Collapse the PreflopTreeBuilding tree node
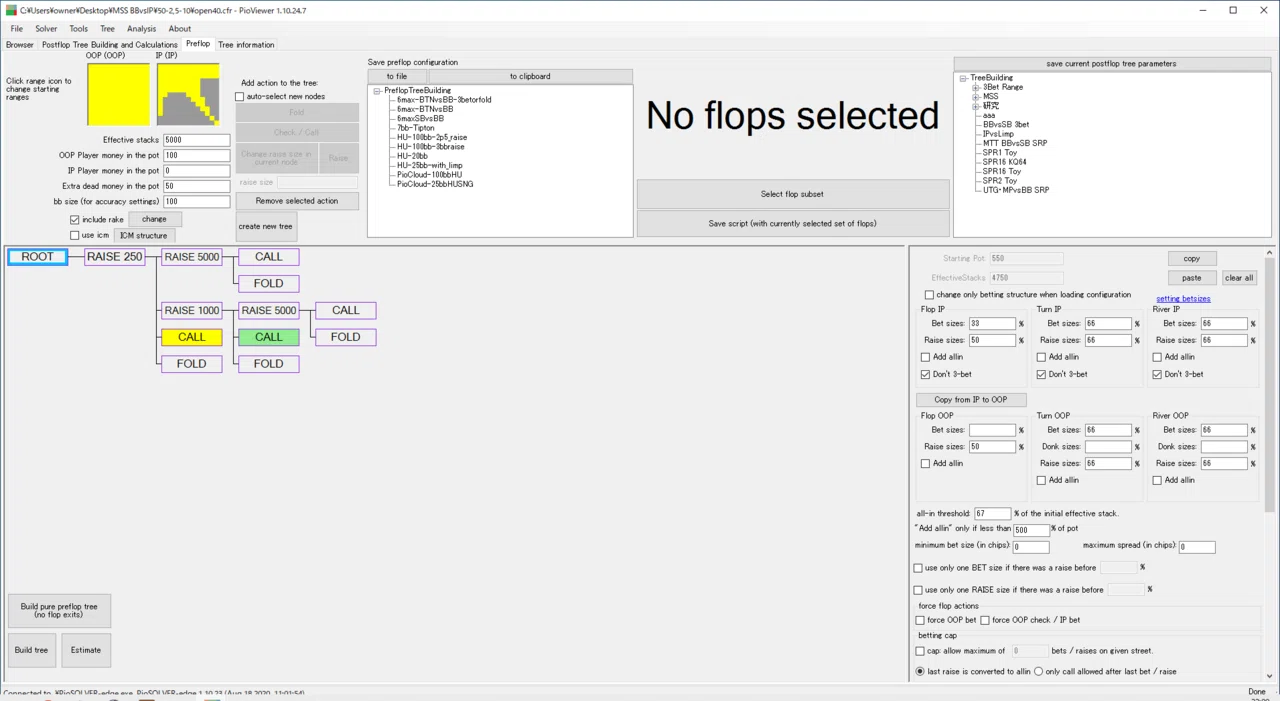1280x701 pixels. [x=378, y=91]
